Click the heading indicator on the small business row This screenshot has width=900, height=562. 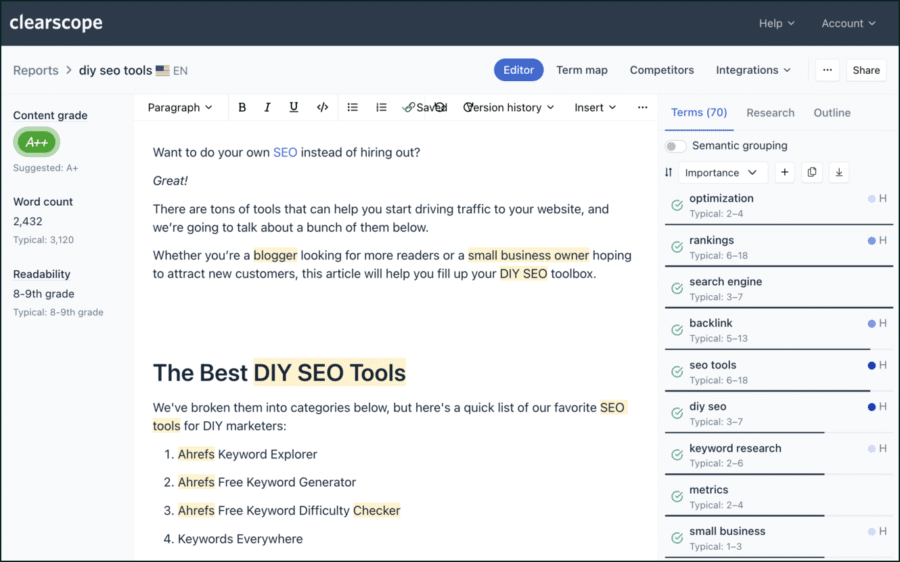[877, 532]
